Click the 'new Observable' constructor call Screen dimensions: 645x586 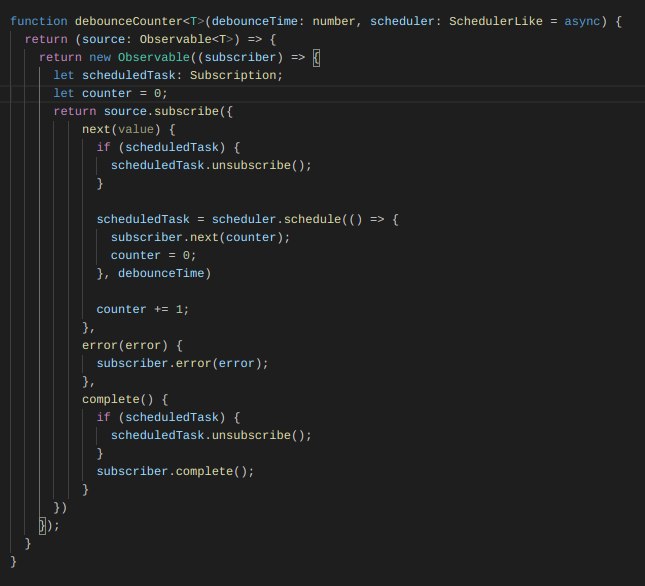[x=139, y=57]
